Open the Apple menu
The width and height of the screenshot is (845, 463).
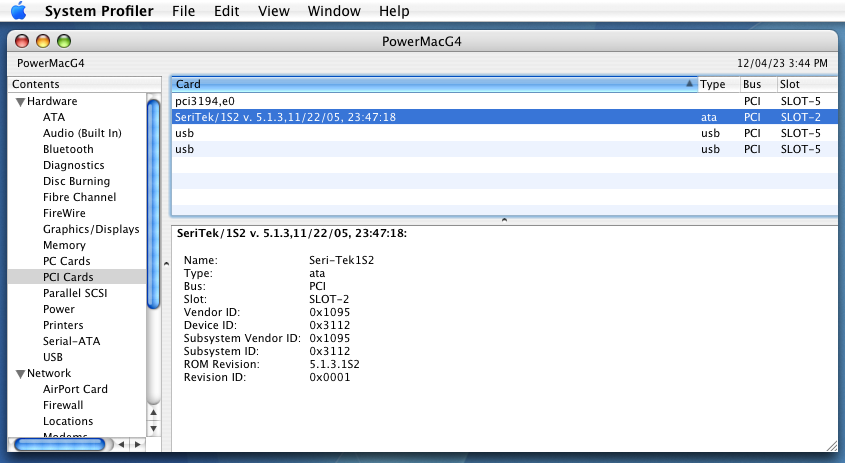(x=18, y=10)
